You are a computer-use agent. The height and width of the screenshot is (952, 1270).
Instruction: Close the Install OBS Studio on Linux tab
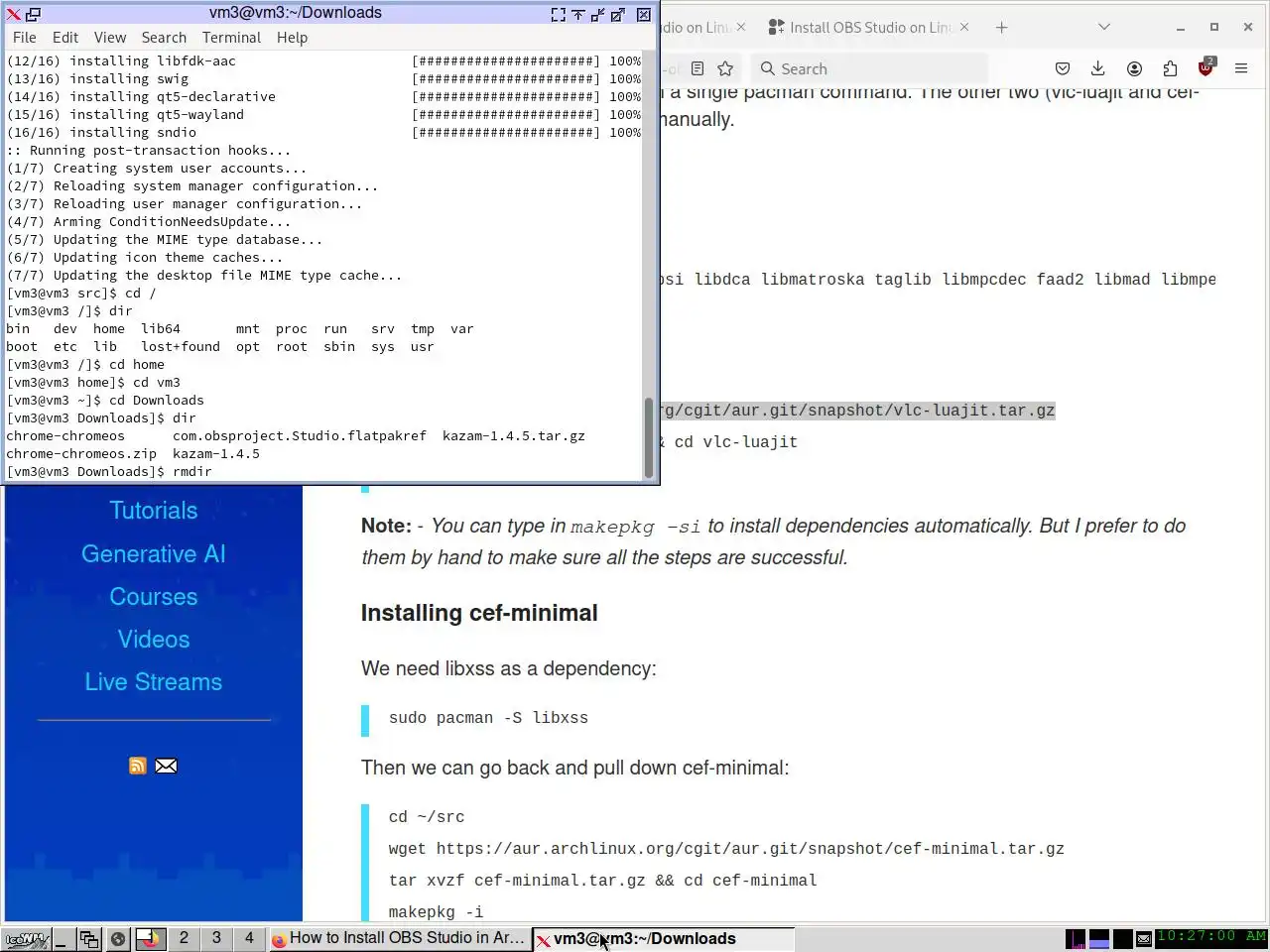click(x=964, y=28)
